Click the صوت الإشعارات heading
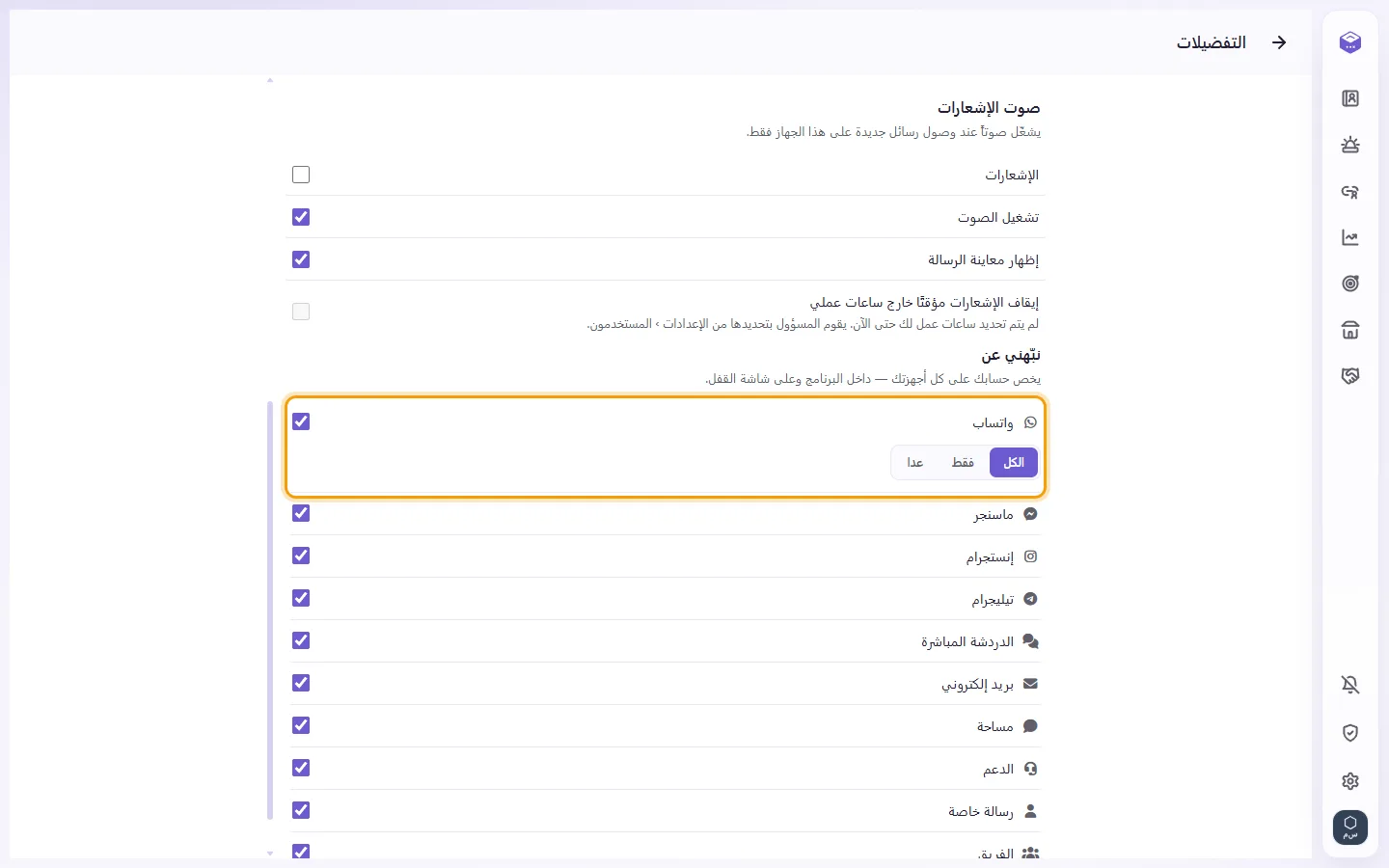The width and height of the screenshot is (1389, 868). [989, 108]
